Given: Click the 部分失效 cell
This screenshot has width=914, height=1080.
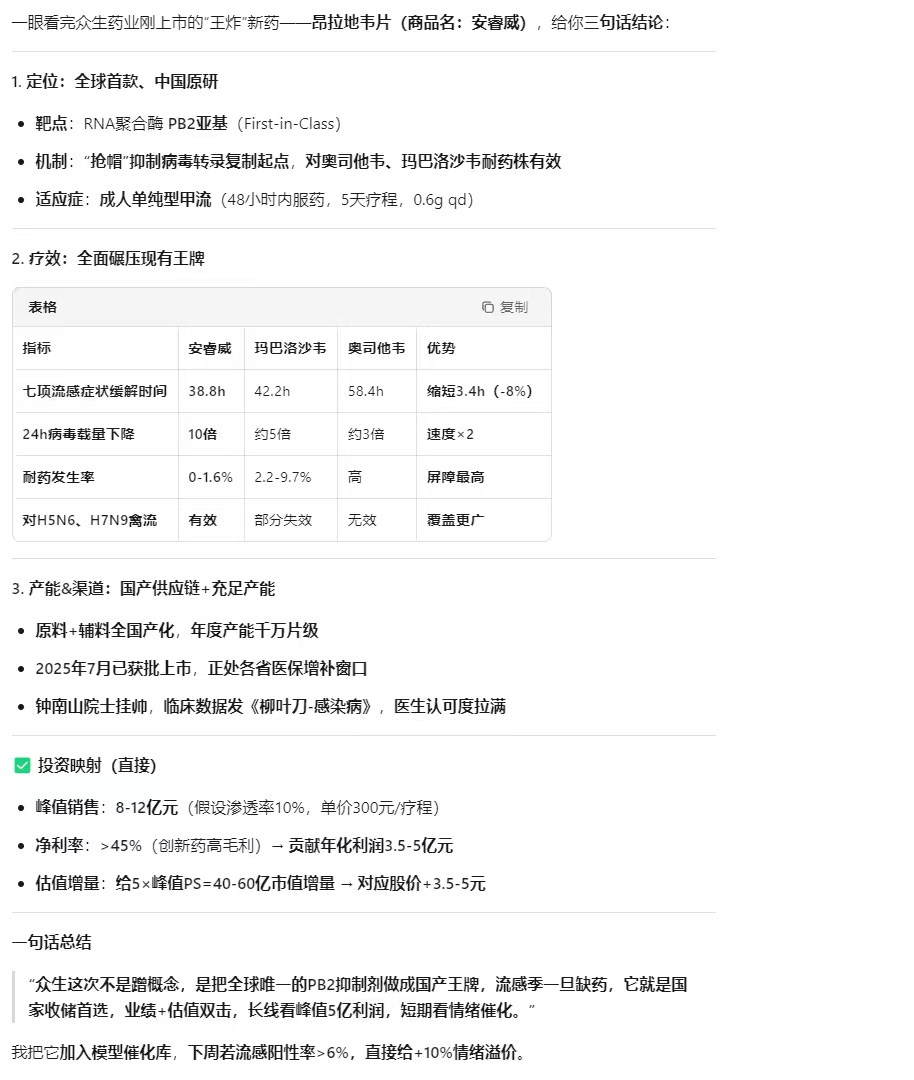Looking at the screenshot, I should coord(283,520).
